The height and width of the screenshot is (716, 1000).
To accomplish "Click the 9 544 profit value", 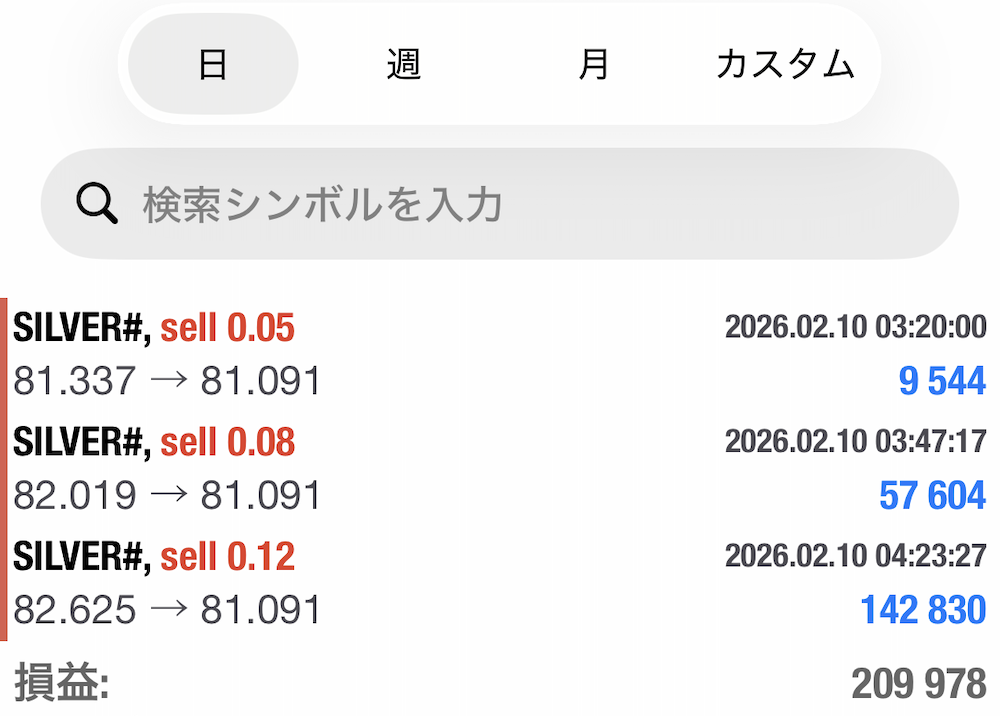I will click(x=942, y=381).
